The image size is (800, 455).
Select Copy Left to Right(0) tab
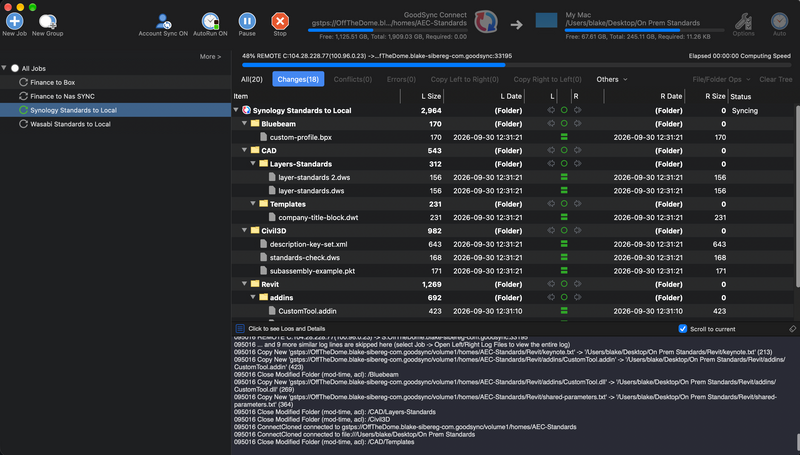464,79
